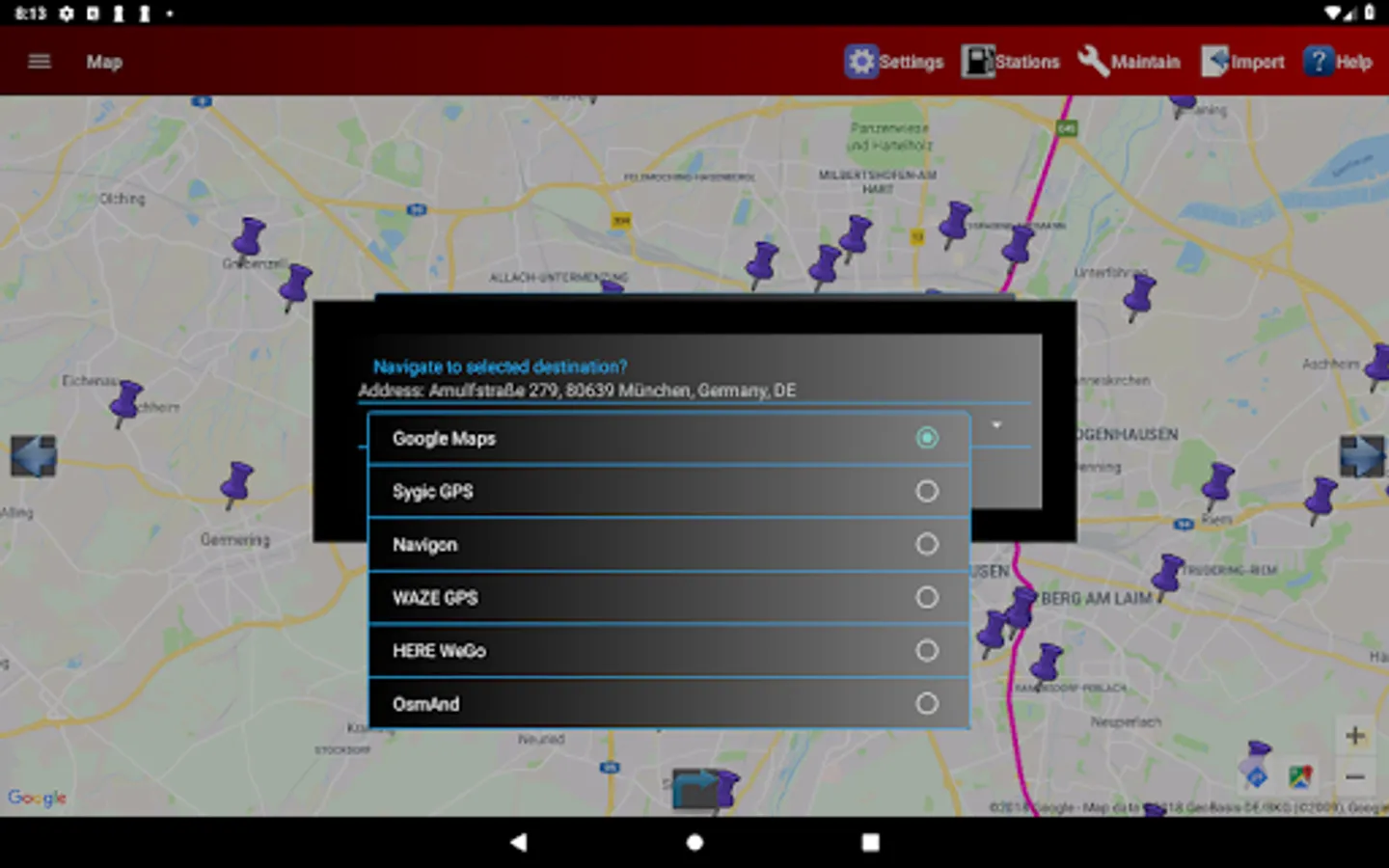The image size is (1389, 868).
Task: Tap the Android home button
Action: 694,842
